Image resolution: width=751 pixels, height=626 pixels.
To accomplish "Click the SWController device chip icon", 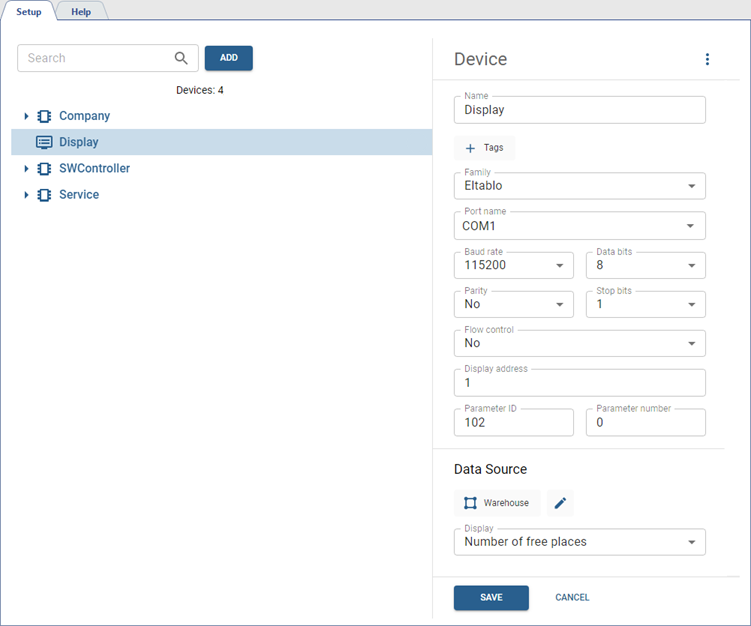I will click(44, 168).
